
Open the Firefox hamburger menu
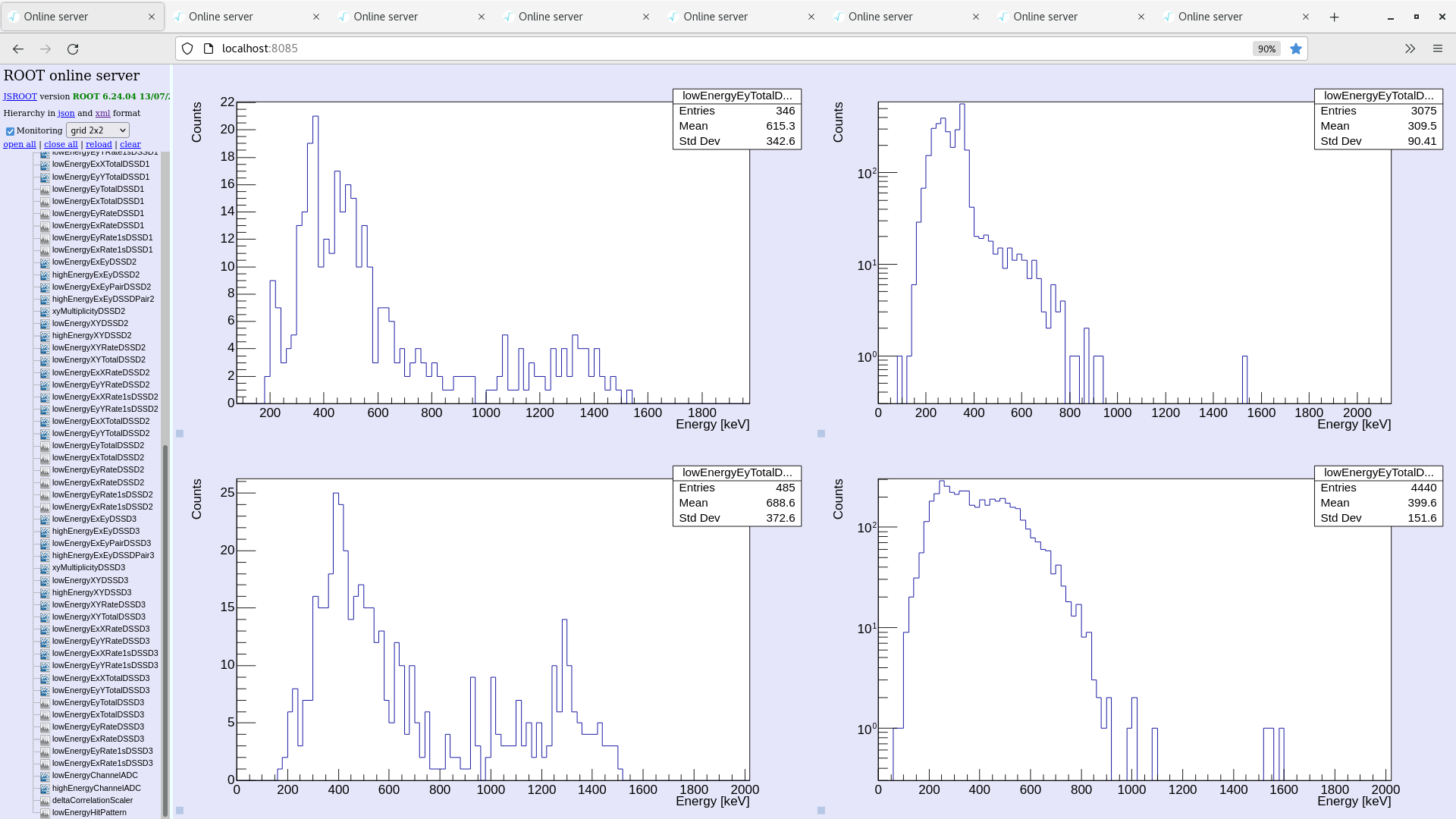click(1438, 49)
